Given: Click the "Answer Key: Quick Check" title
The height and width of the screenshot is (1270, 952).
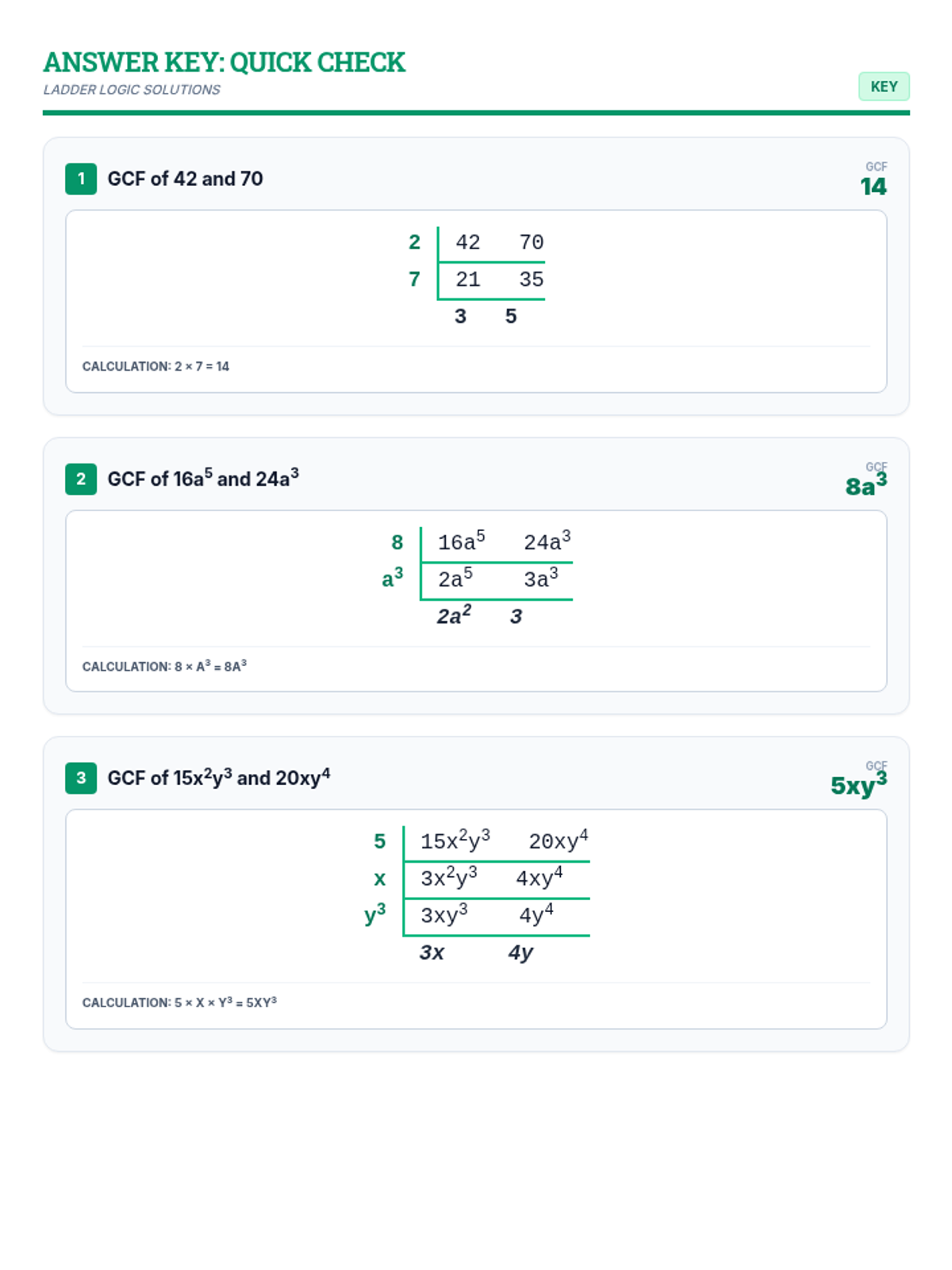Looking at the screenshot, I should [x=224, y=63].
